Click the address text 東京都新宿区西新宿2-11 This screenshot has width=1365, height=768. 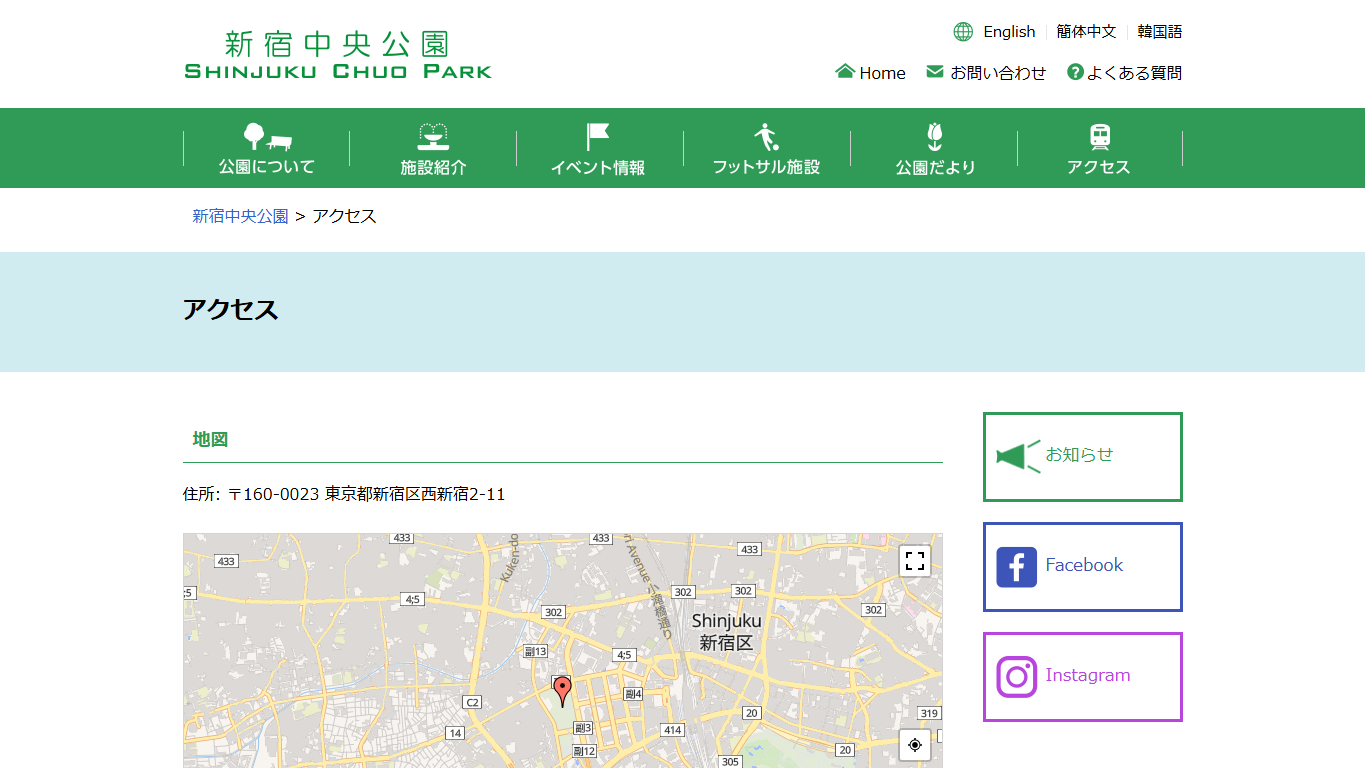pyautogui.click(x=415, y=494)
